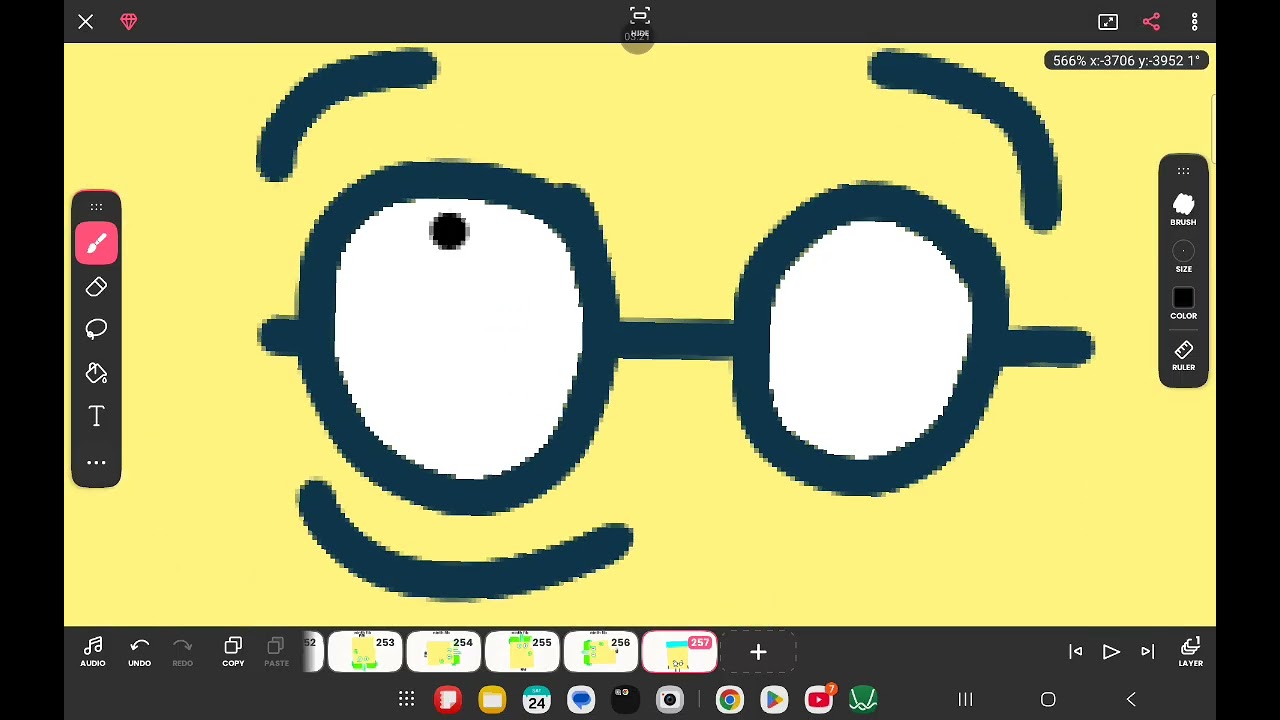Open the black Color swatch
The height and width of the screenshot is (720, 1280).
(x=1183, y=304)
